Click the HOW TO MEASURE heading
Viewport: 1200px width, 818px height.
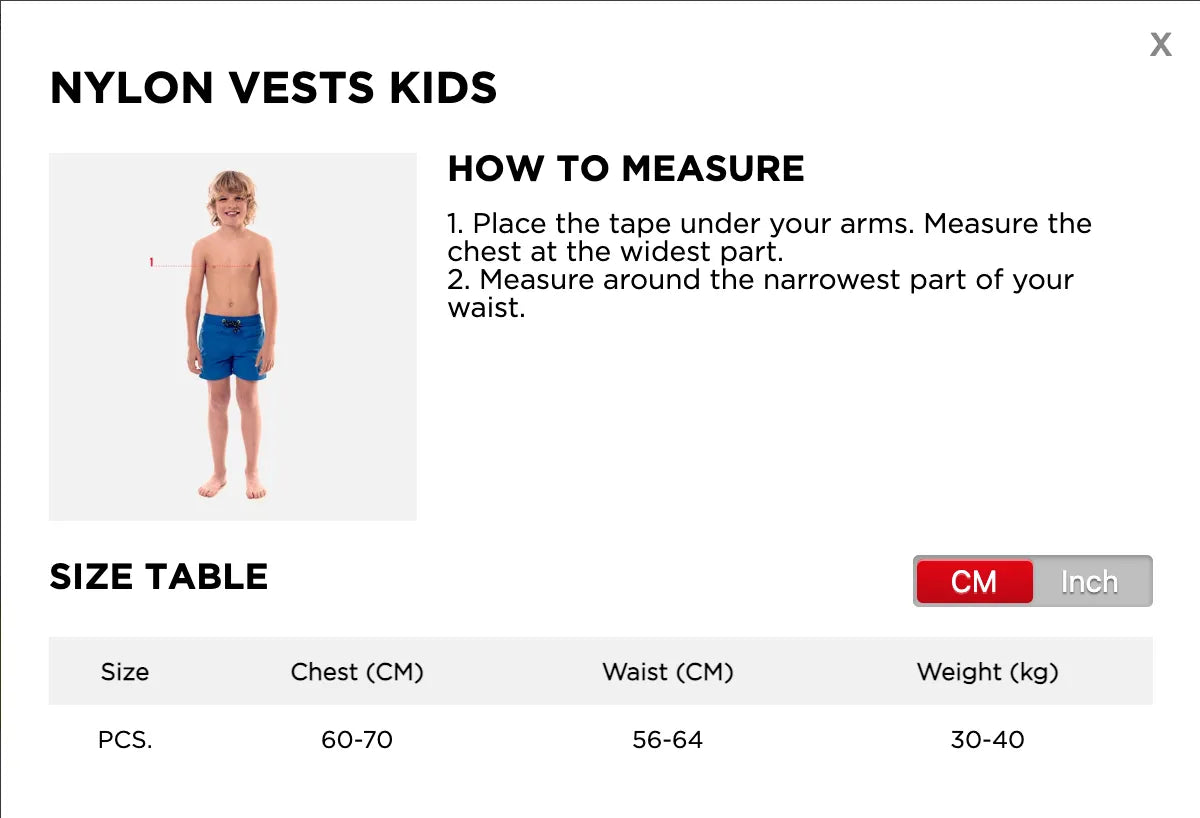tap(626, 168)
